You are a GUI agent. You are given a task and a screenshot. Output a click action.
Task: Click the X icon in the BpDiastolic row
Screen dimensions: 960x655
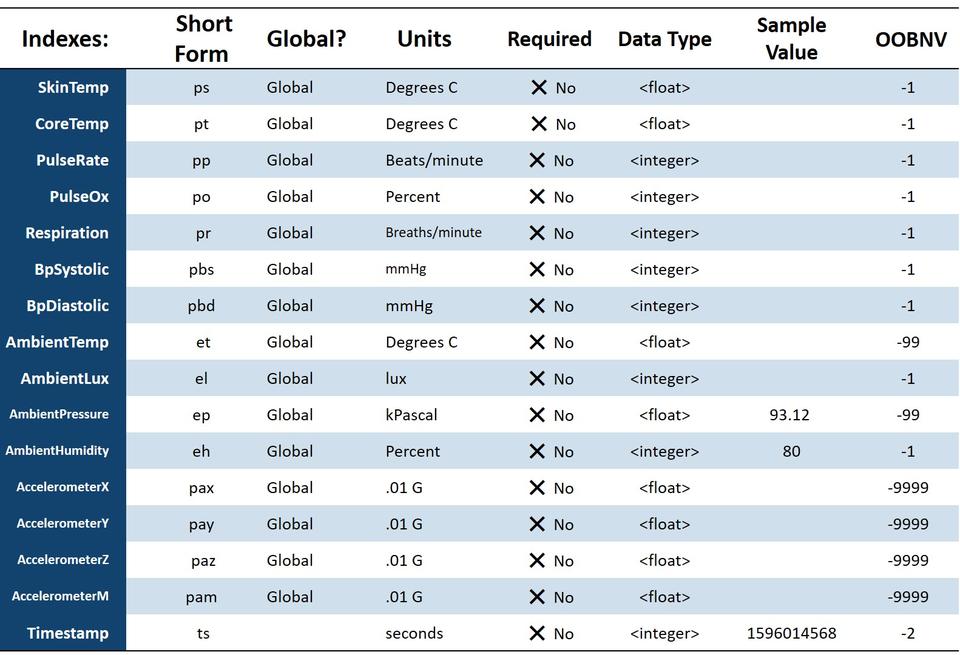pos(537,306)
